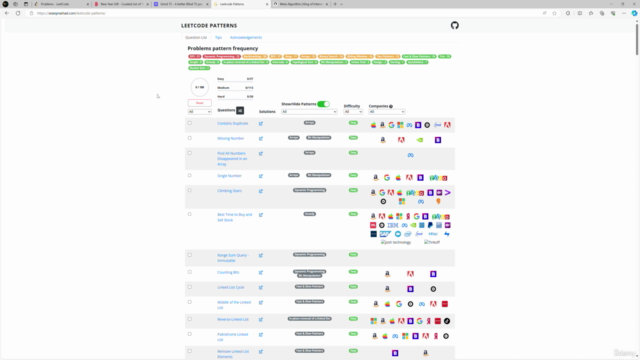Viewport: 640px width, 360px height.
Task: Click the Greedy pattern tag in Best Time row
Action: click(x=310, y=214)
